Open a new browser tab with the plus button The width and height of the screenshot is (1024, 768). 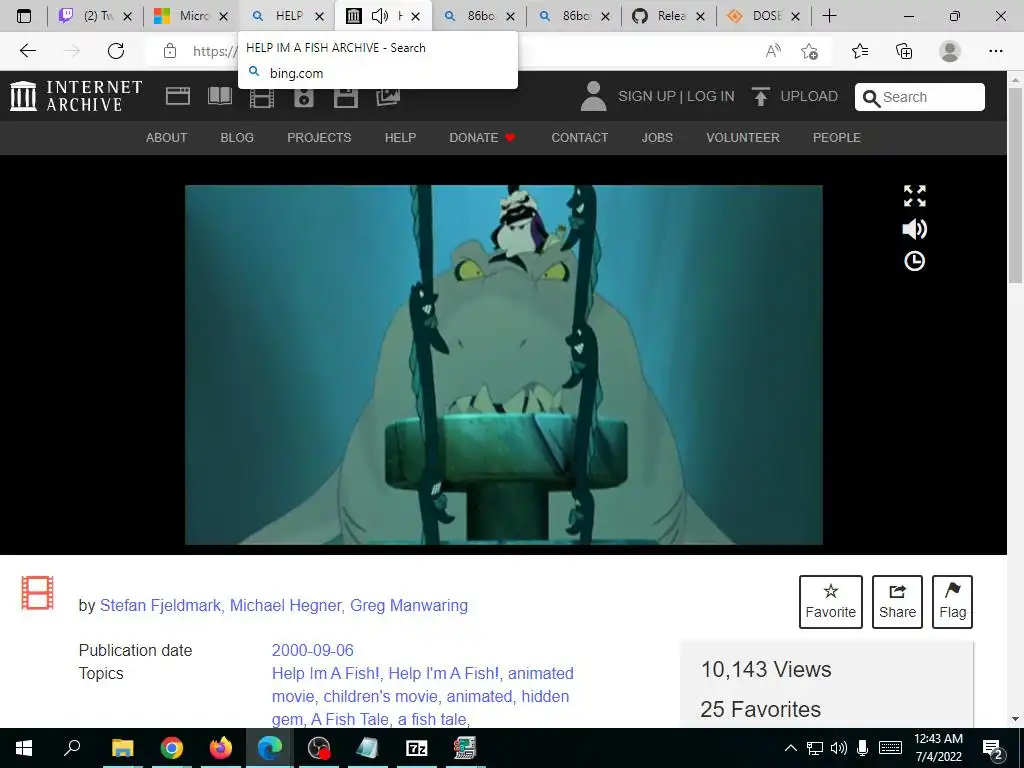(x=829, y=16)
